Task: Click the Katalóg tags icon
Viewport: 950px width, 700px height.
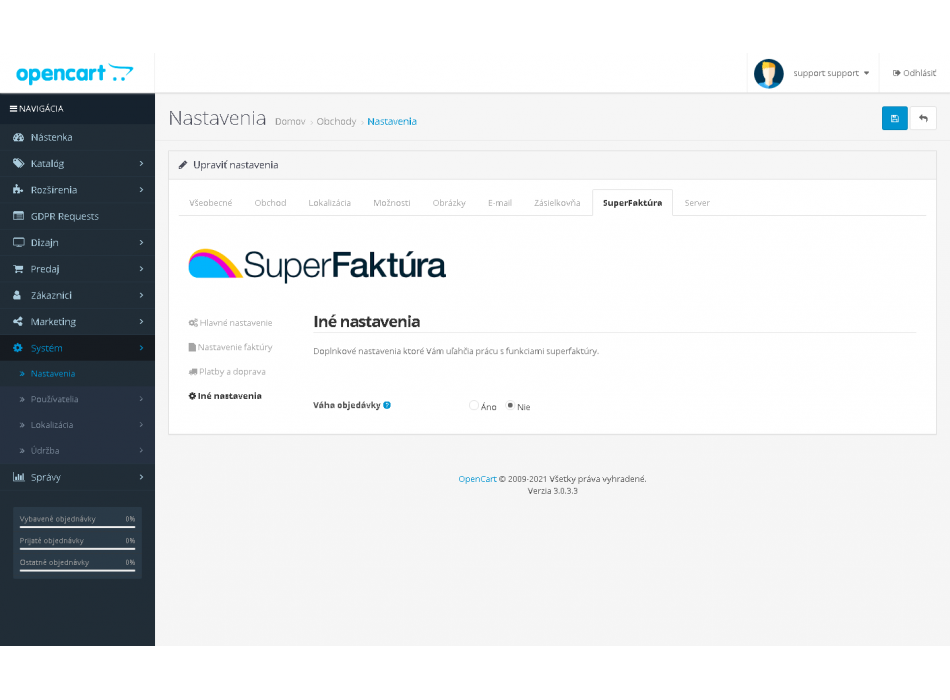Action: click(x=18, y=164)
